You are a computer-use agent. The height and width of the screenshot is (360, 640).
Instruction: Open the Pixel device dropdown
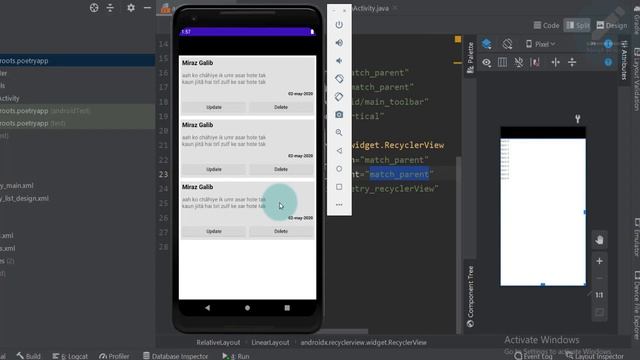(x=540, y=44)
